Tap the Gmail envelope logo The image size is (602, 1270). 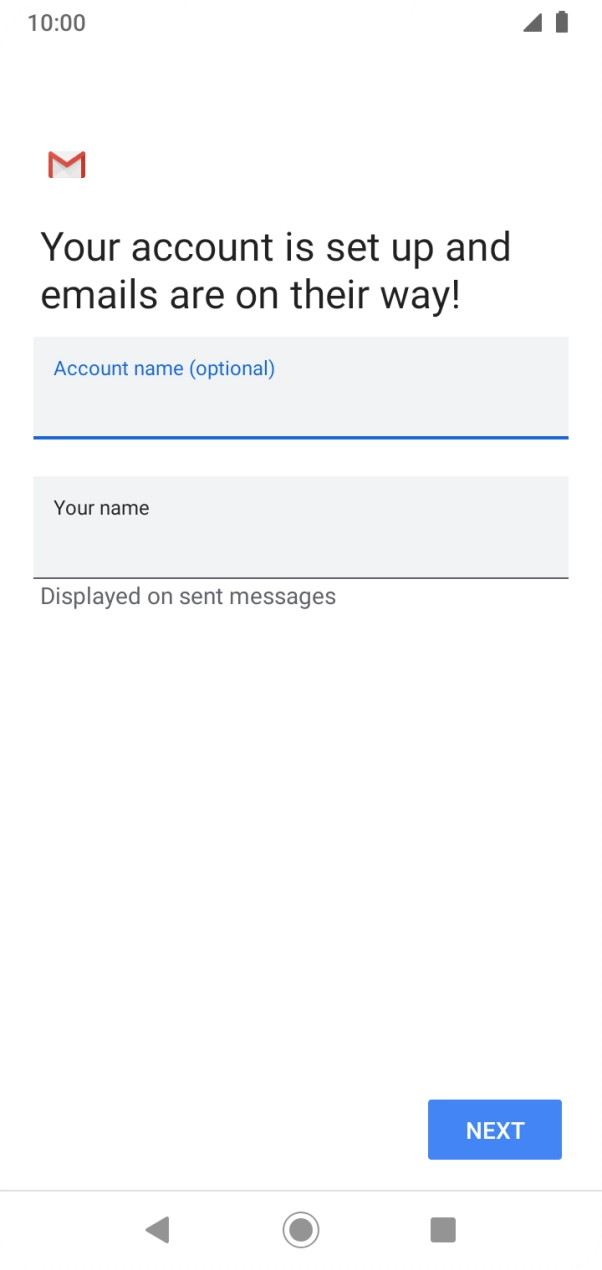67,165
